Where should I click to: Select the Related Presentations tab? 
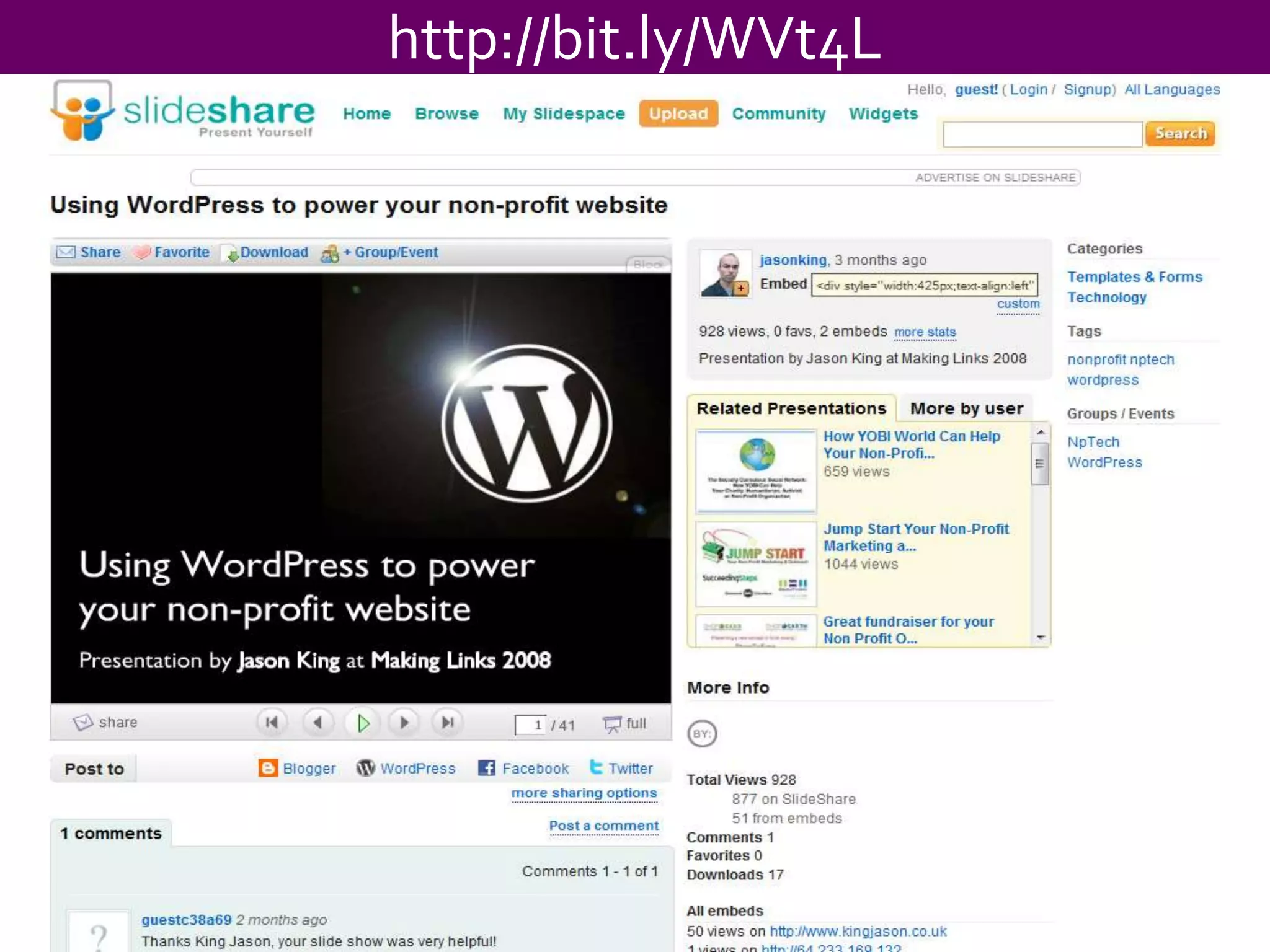click(791, 408)
